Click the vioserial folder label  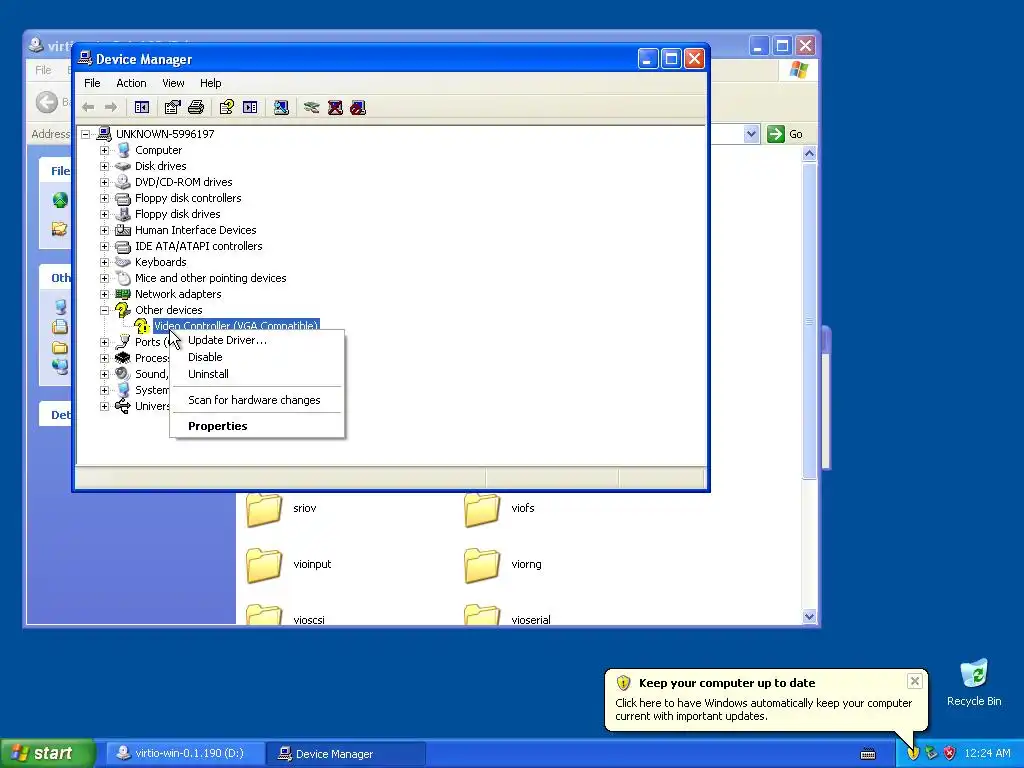pos(530,620)
